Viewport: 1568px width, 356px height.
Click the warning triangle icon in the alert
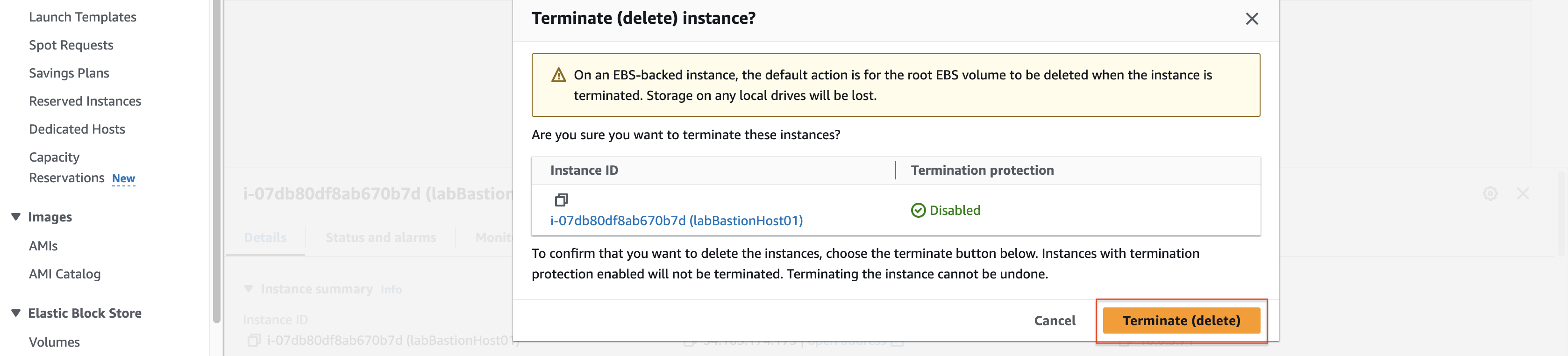click(558, 75)
